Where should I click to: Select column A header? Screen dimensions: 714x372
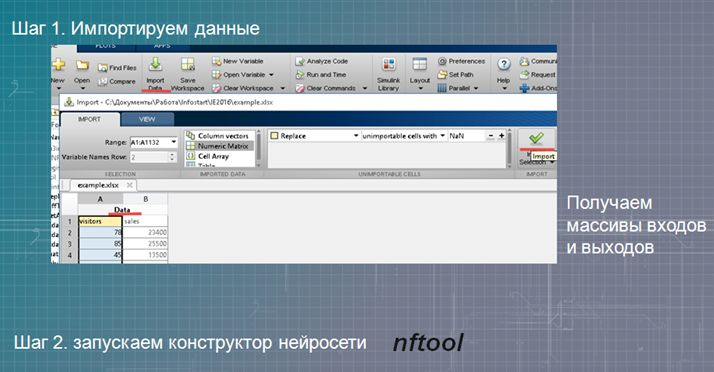click(100, 199)
